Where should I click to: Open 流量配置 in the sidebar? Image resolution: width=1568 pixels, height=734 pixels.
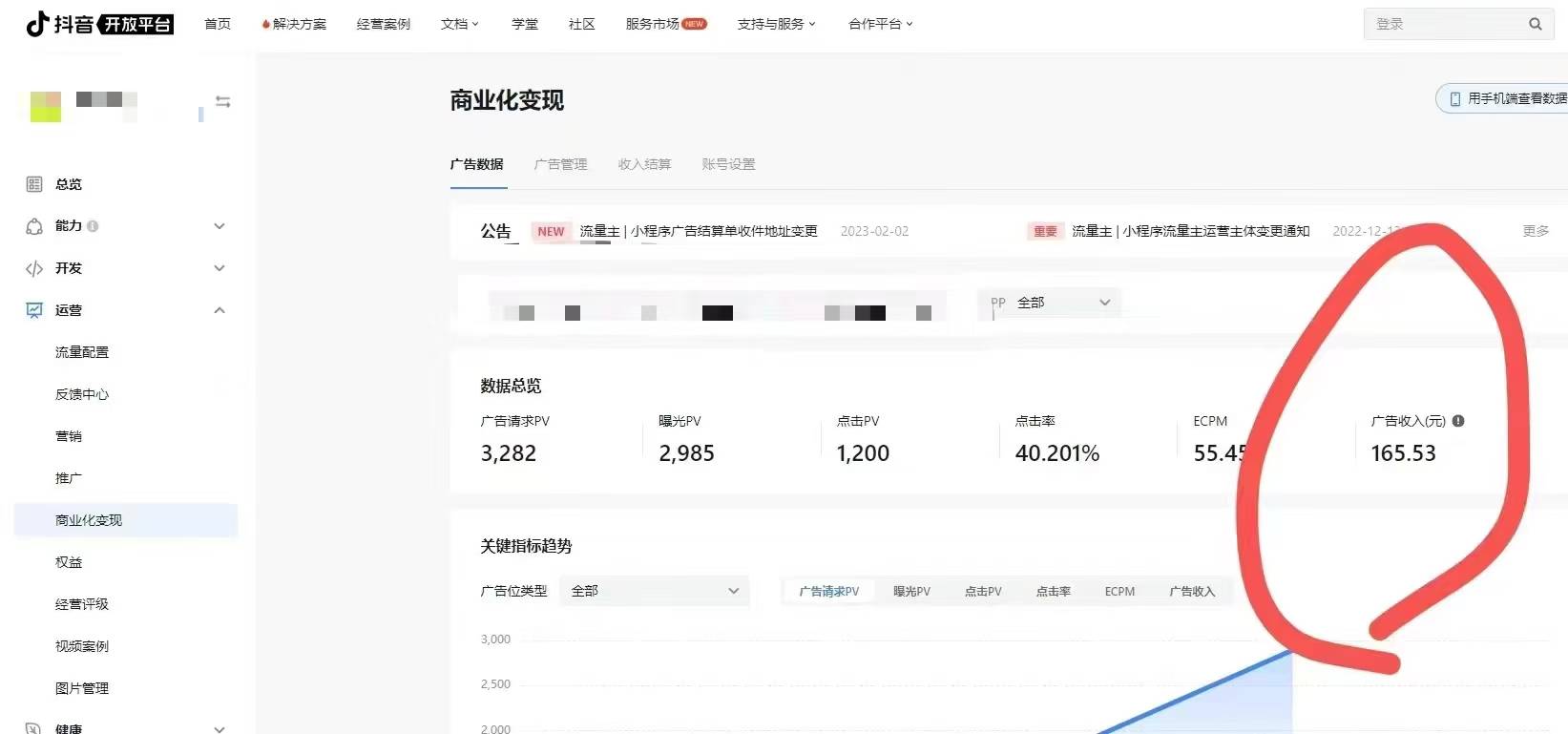[82, 352]
